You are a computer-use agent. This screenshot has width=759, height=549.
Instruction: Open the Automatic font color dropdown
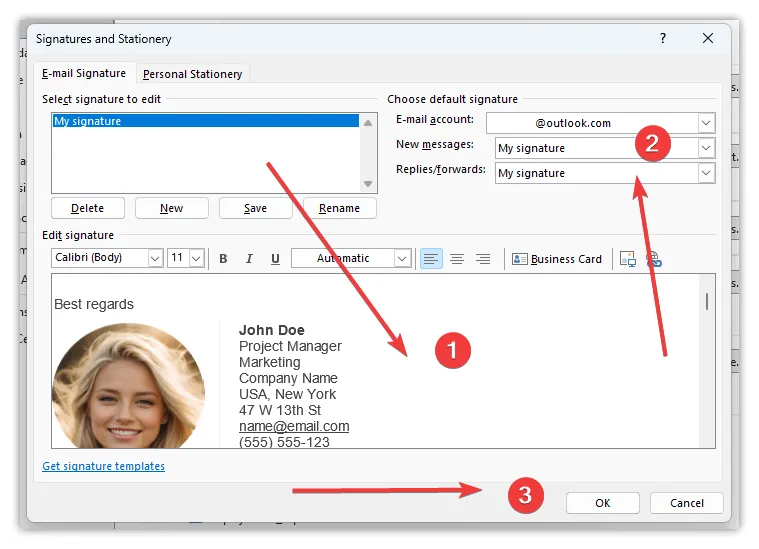402,259
